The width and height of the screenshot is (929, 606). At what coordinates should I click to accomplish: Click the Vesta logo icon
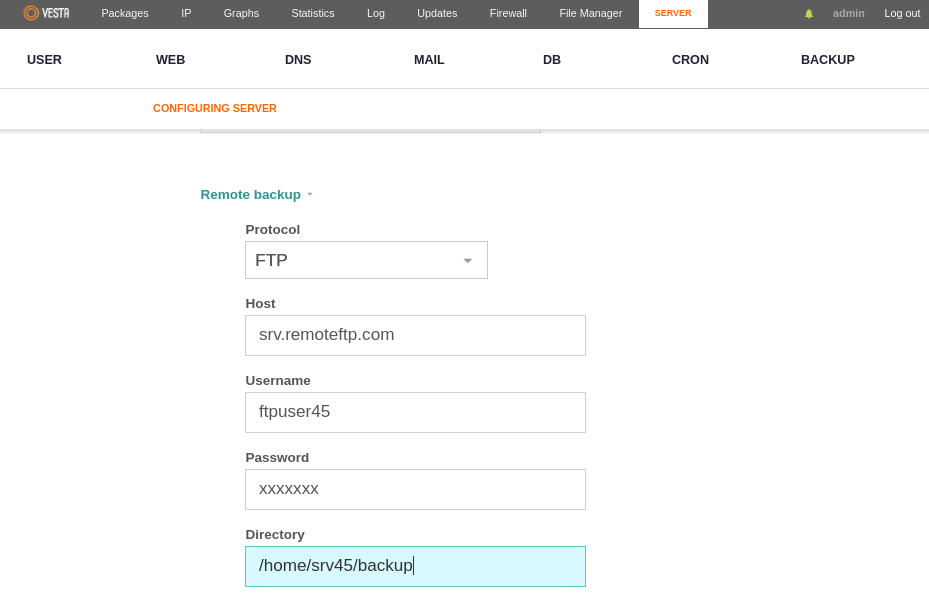point(31,13)
